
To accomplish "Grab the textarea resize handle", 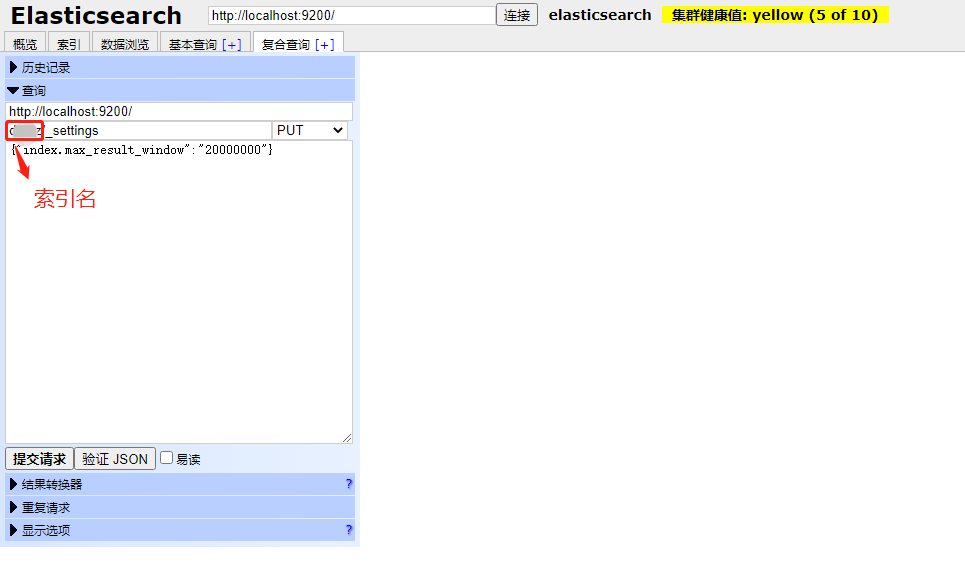I will [x=347, y=437].
